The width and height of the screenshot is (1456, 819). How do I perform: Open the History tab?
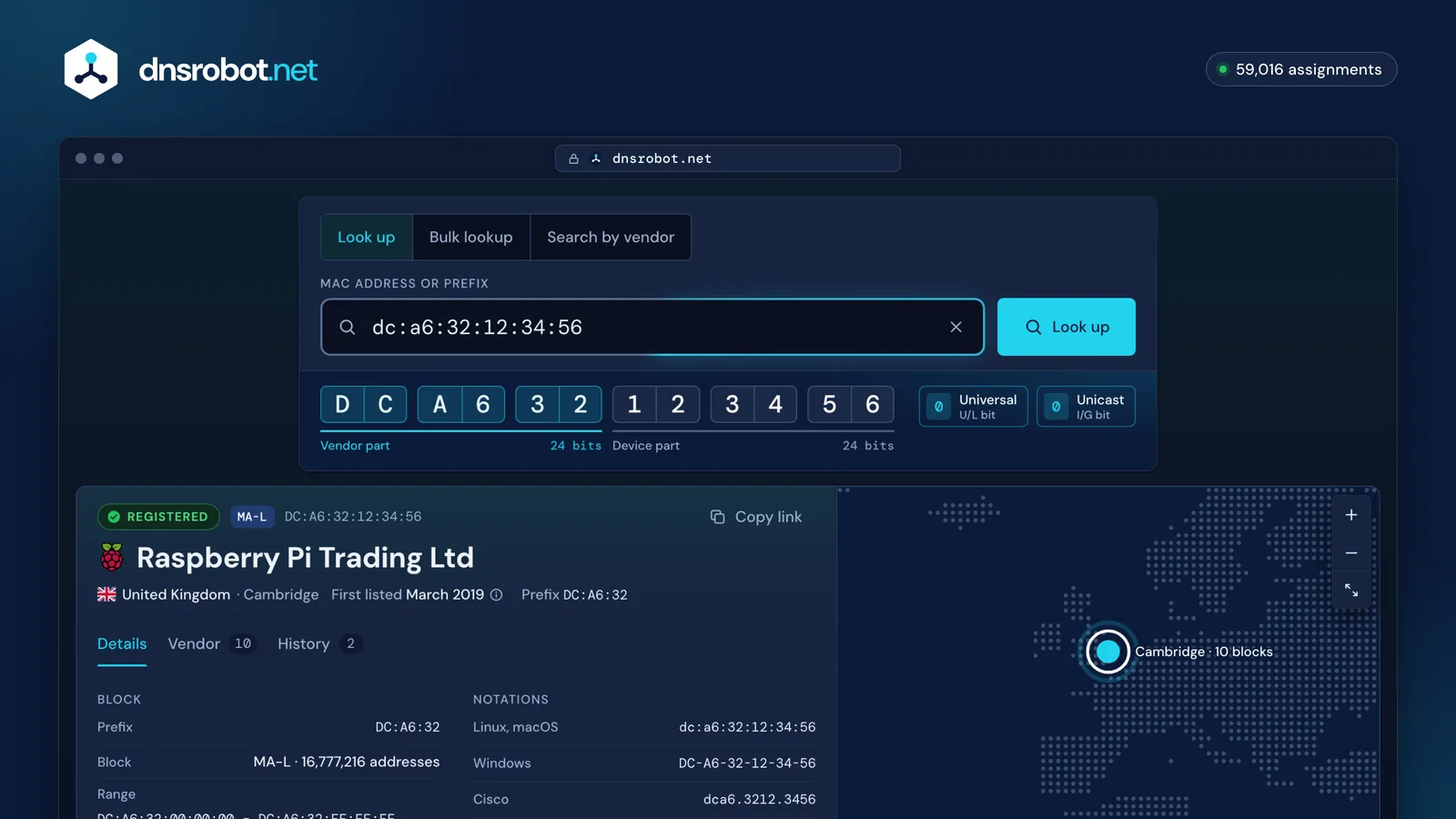pos(319,643)
